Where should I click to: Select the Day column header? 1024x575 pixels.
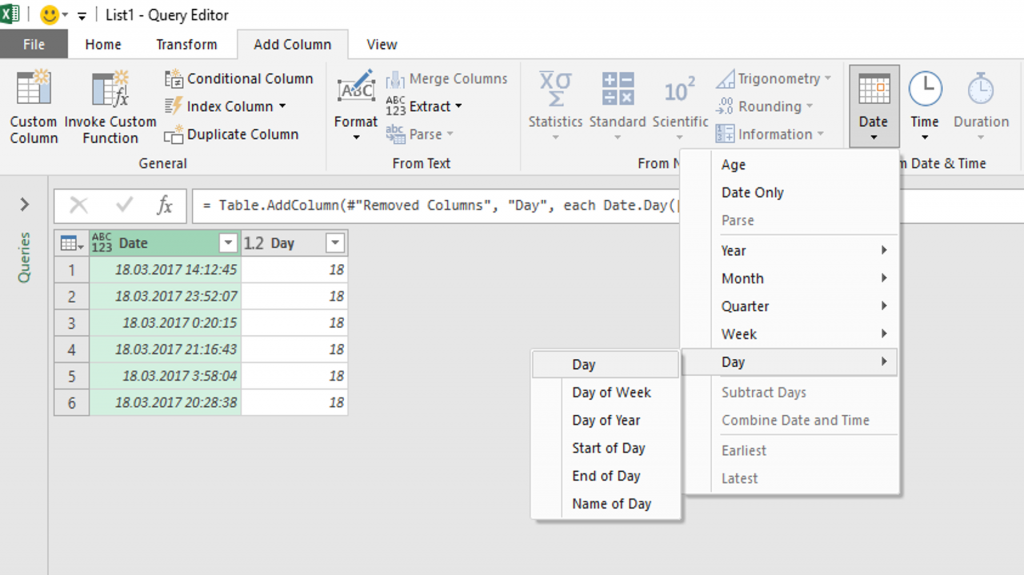pos(294,243)
